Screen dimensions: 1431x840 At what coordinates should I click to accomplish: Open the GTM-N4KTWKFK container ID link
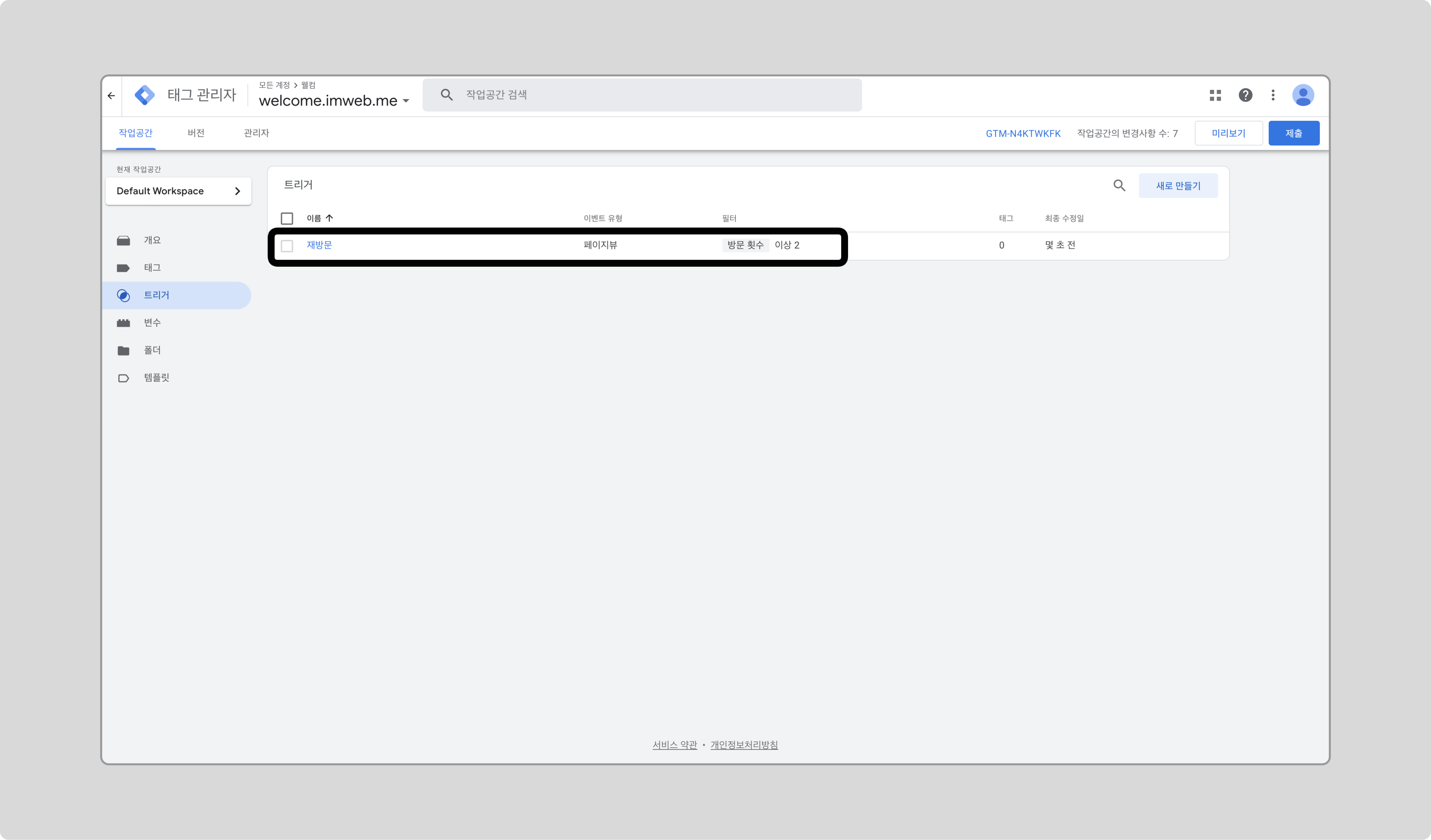[x=1023, y=133]
